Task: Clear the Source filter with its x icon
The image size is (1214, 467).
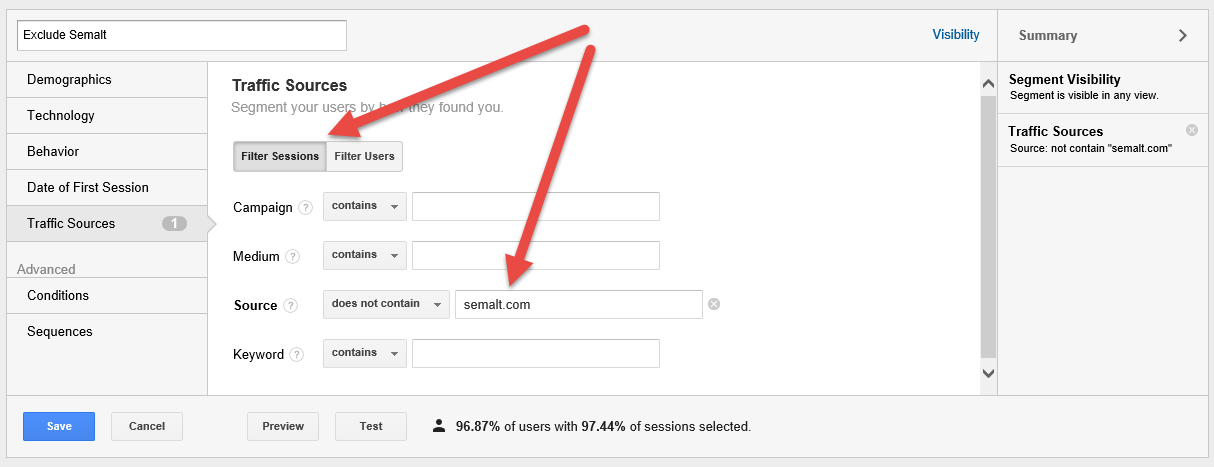Action: click(714, 305)
